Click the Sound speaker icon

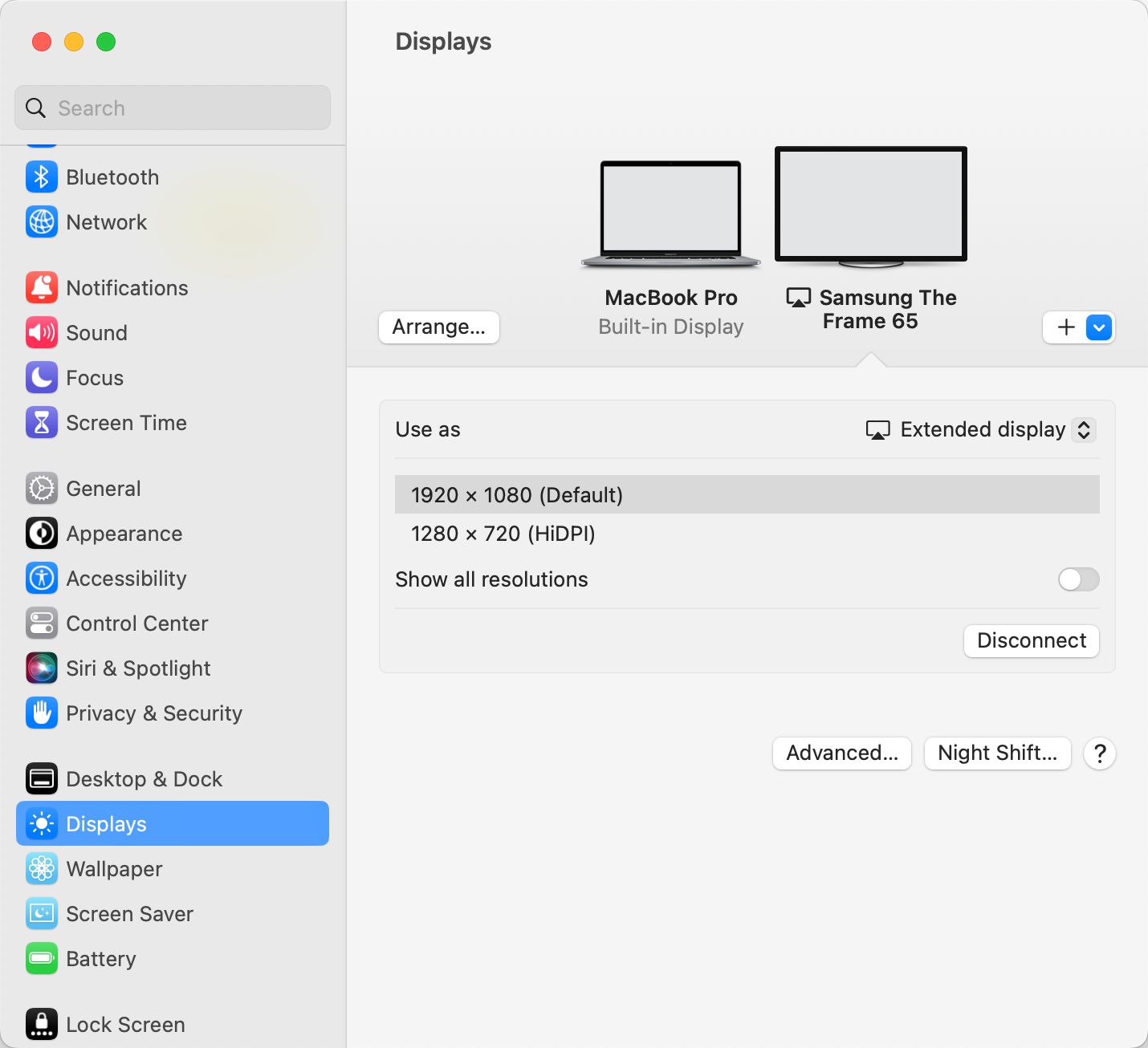click(42, 333)
